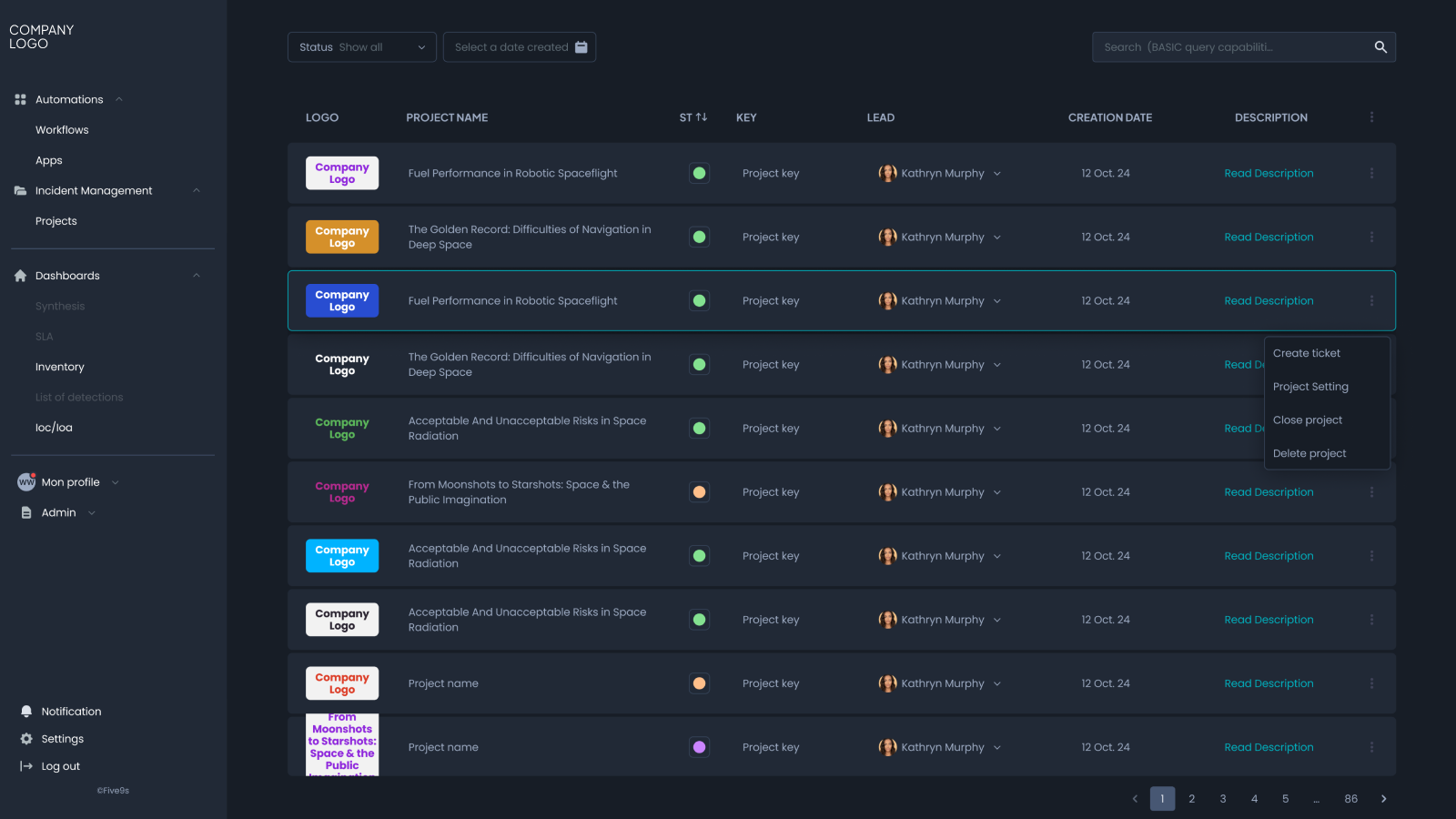Screen dimensions: 1456x819
Task: Expand Kathryn Murphy lead dropdown in first row
Action: [997, 174]
